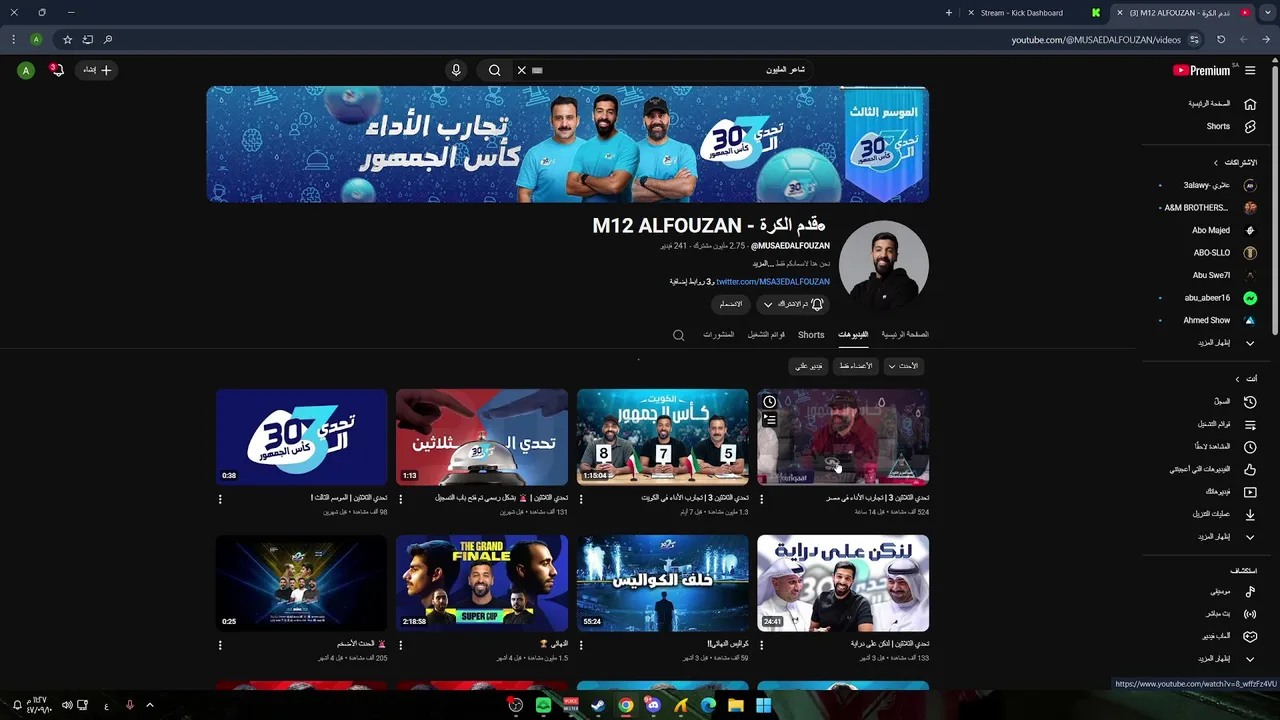Expand show more under Explore section
Screen dimensions: 1280x720
(x=1226, y=659)
